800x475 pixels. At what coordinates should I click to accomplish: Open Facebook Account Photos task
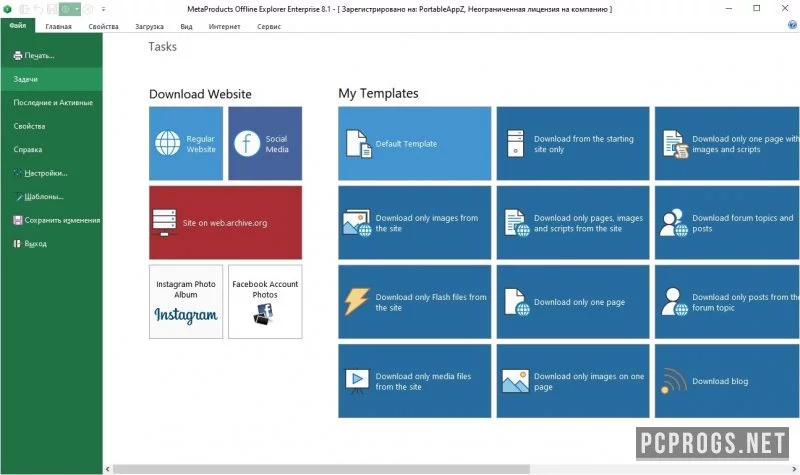point(265,302)
